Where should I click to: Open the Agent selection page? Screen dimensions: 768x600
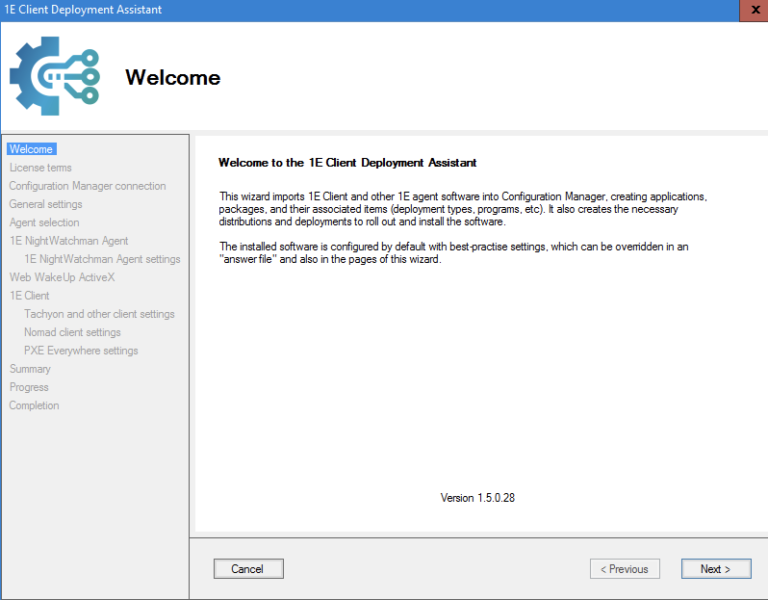tap(44, 222)
